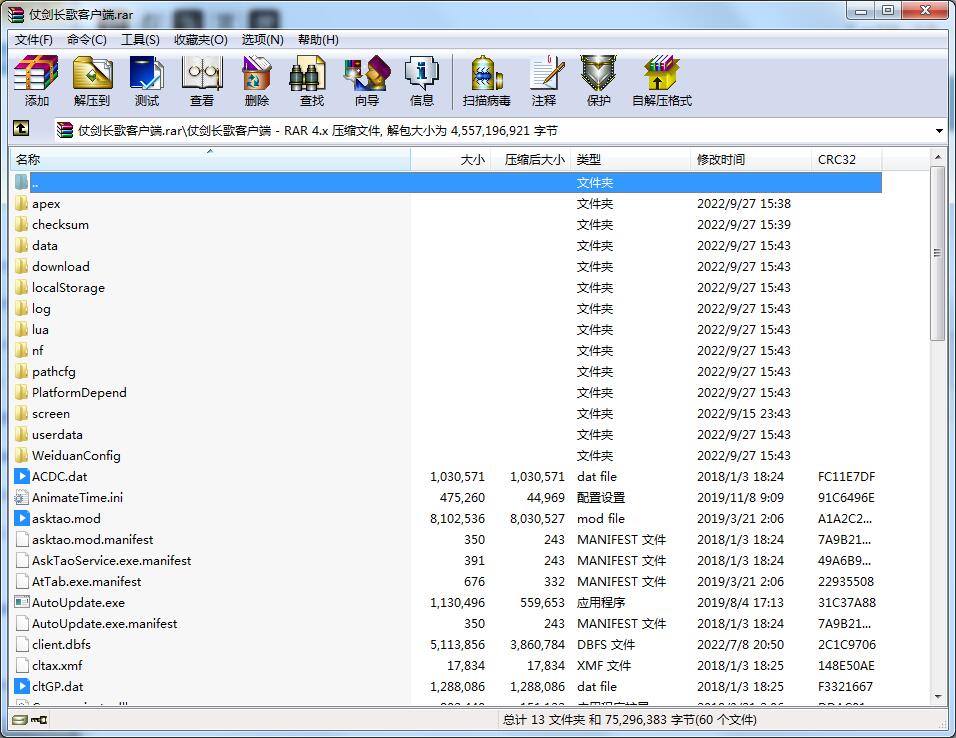Select the cltGP.dat file icon
This screenshot has height=738, width=956.
21,686
